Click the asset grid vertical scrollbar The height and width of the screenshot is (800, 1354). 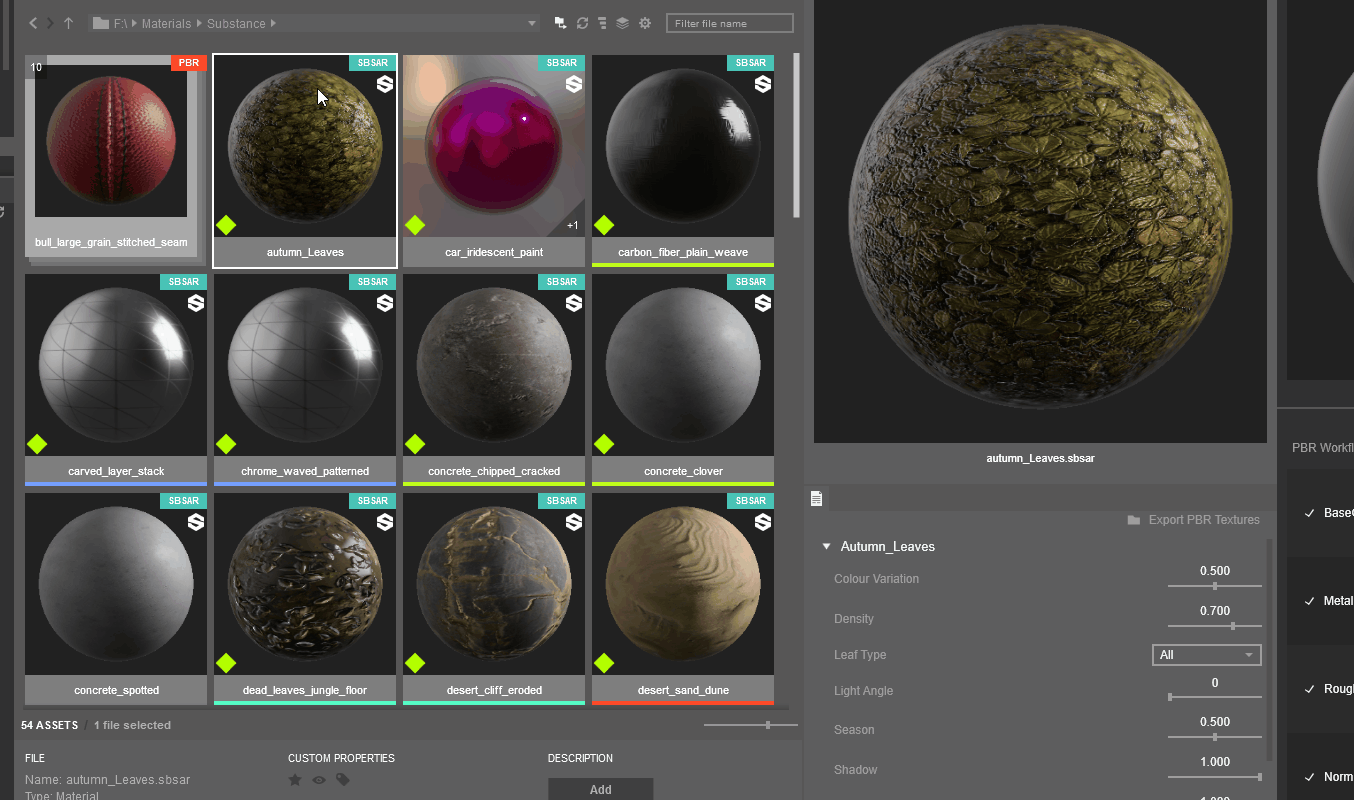(x=797, y=135)
